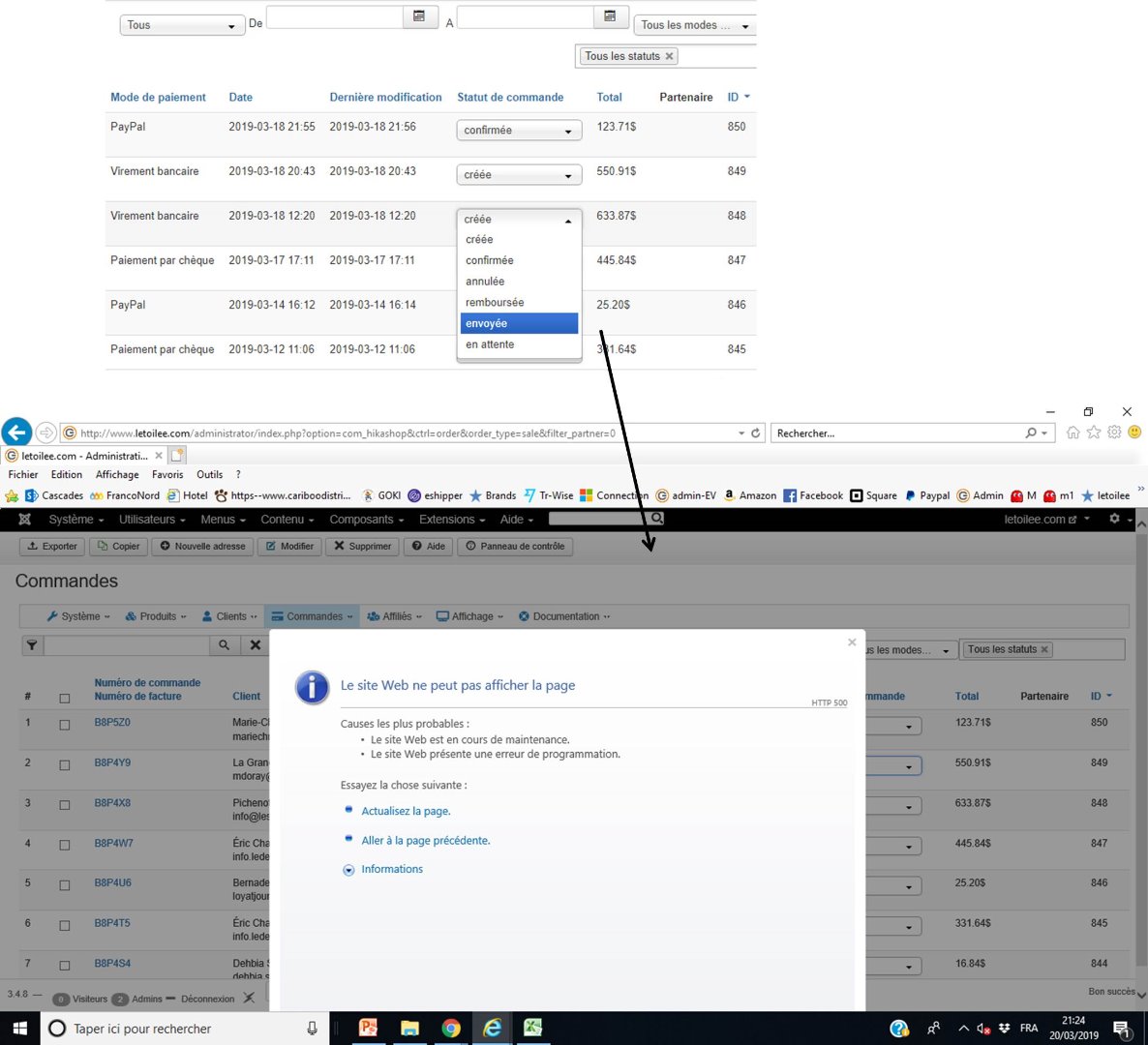Sort by Dernière modification column header
This screenshot has height=1045, width=1148.
click(x=385, y=98)
